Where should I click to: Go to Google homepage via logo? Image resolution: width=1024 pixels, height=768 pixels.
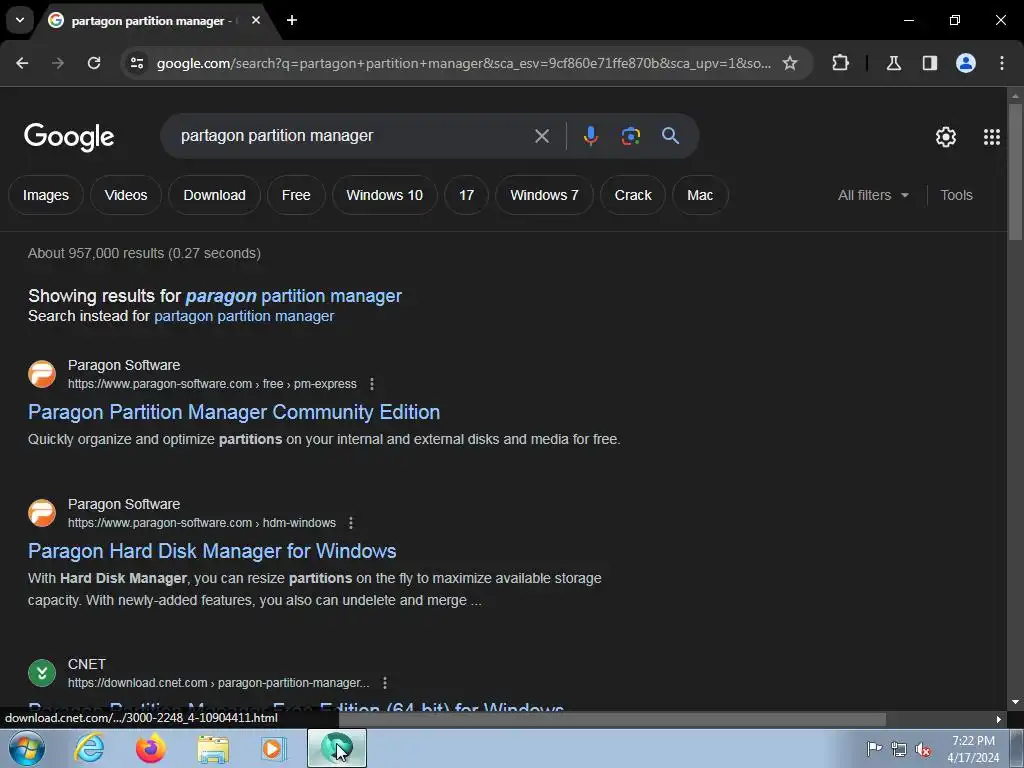coord(69,136)
